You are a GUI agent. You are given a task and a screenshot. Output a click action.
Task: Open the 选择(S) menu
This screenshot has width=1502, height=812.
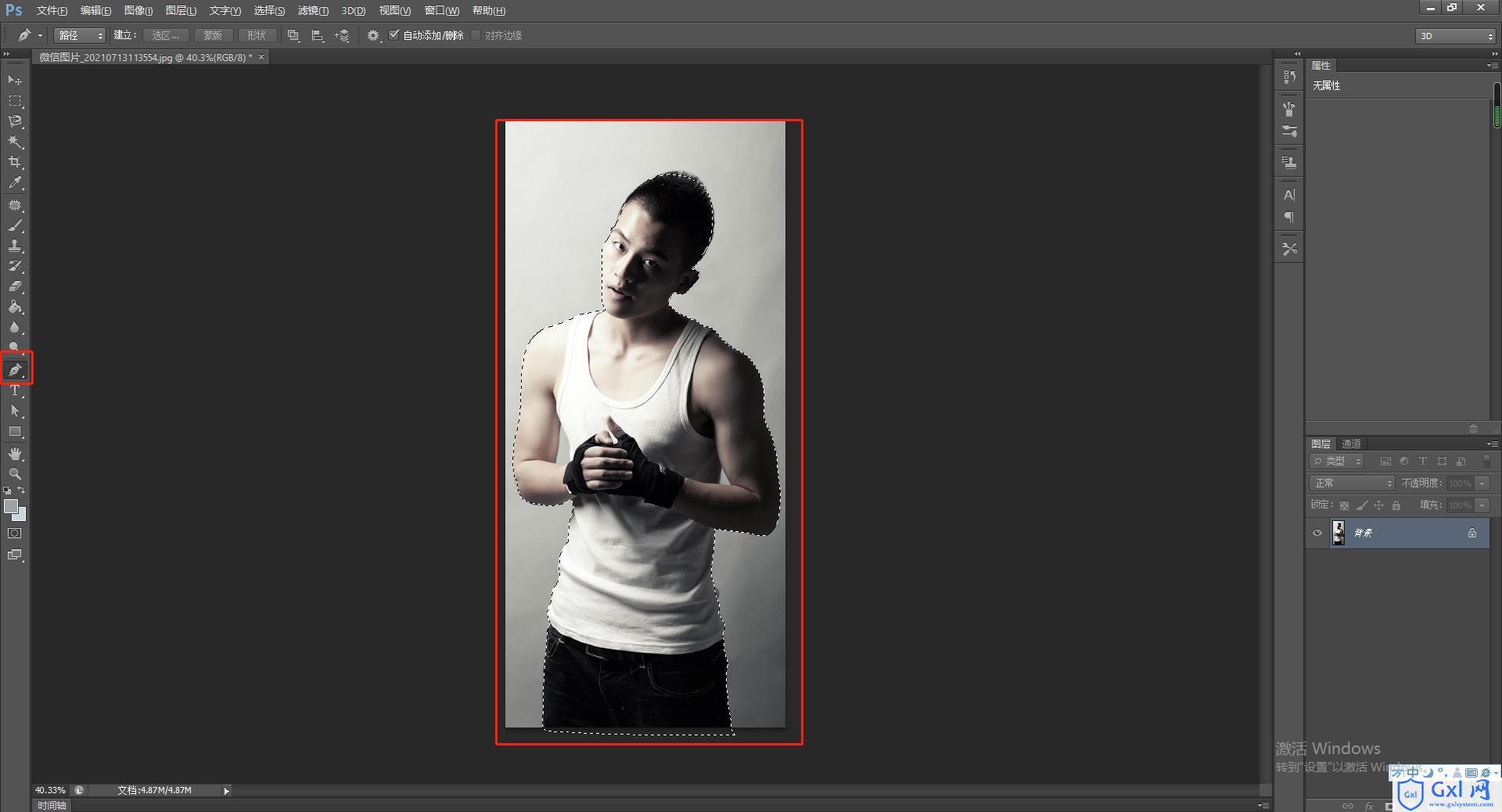[x=269, y=10]
